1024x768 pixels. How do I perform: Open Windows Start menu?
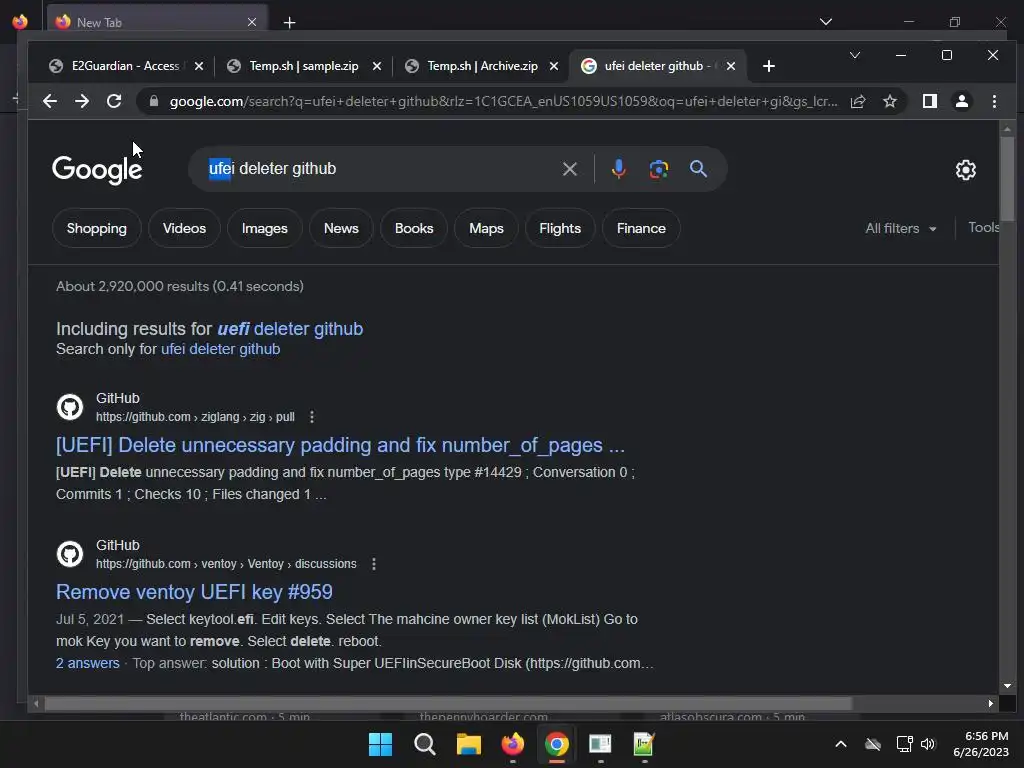[x=380, y=744]
